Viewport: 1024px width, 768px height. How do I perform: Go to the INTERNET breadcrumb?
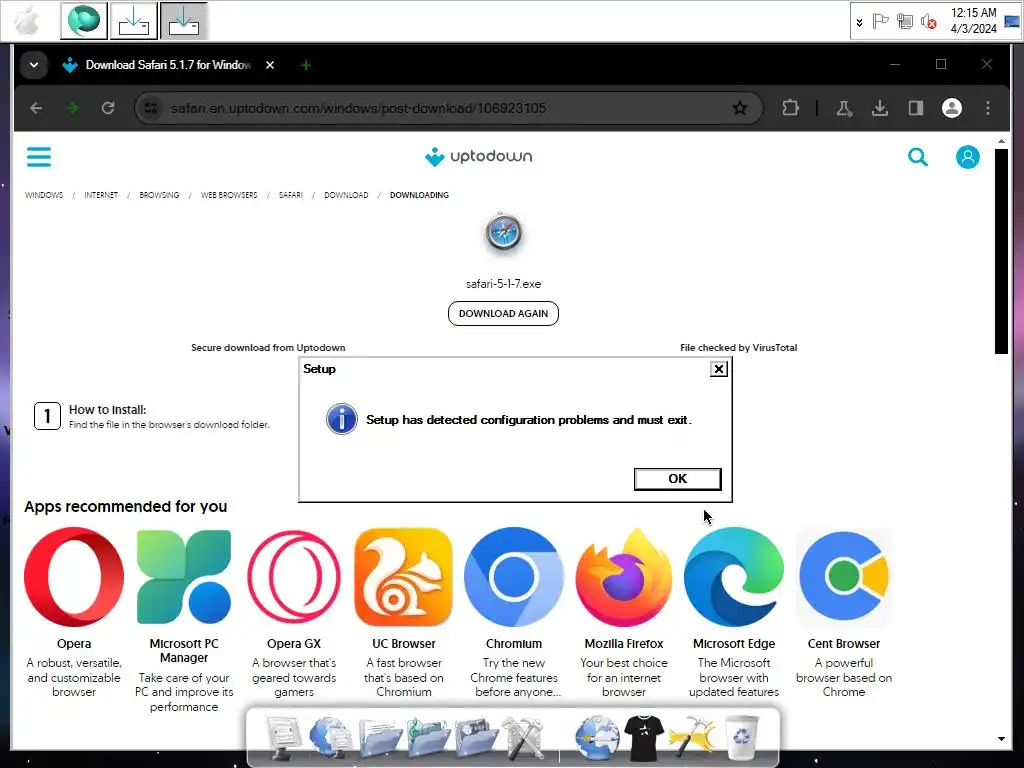click(101, 195)
